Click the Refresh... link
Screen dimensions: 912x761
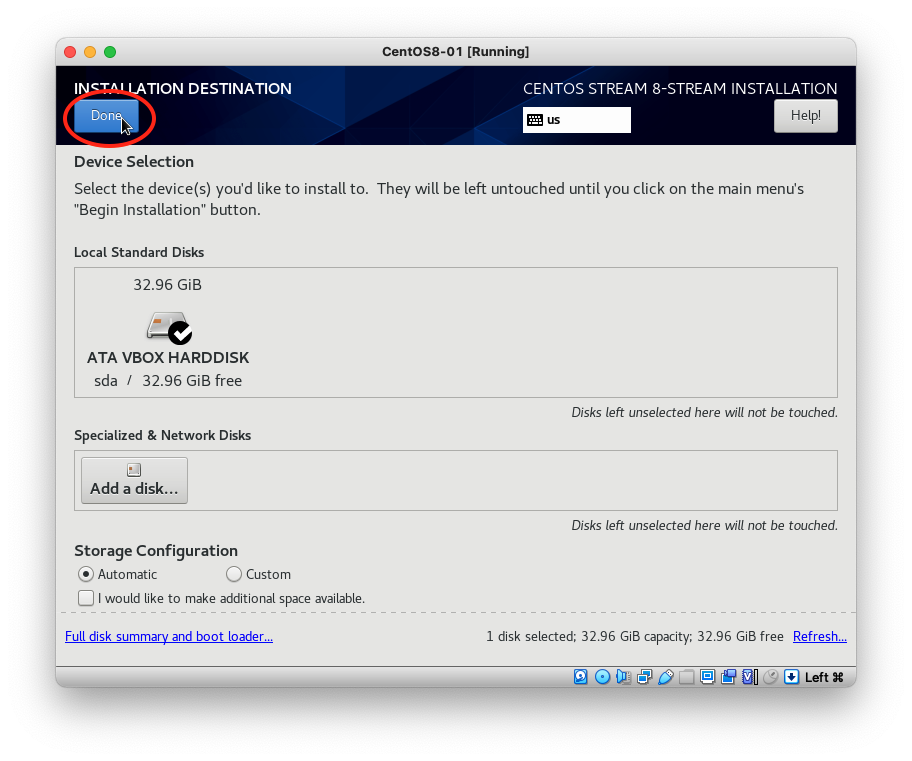(x=820, y=636)
